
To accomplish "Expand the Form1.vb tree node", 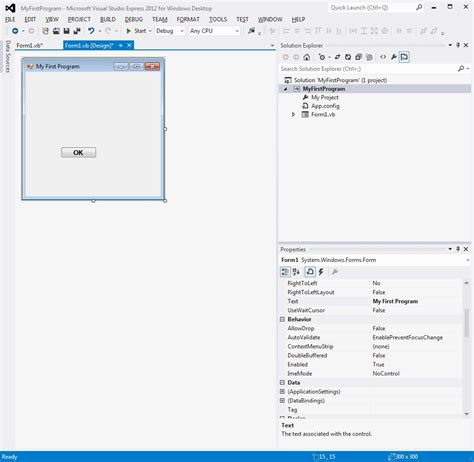I will coord(293,114).
